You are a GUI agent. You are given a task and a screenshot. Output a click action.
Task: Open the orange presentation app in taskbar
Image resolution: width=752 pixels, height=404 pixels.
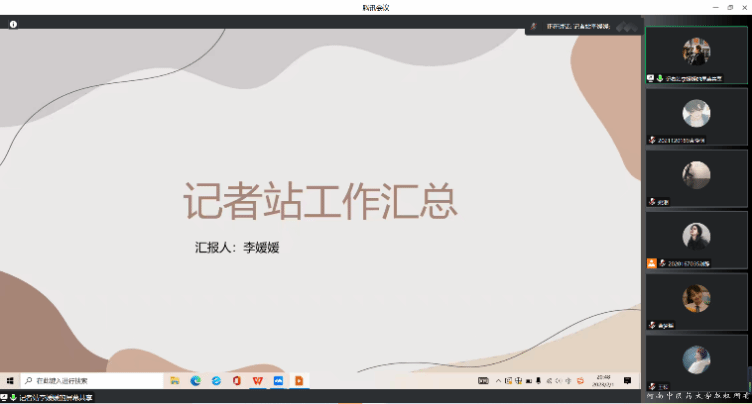point(298,380)
